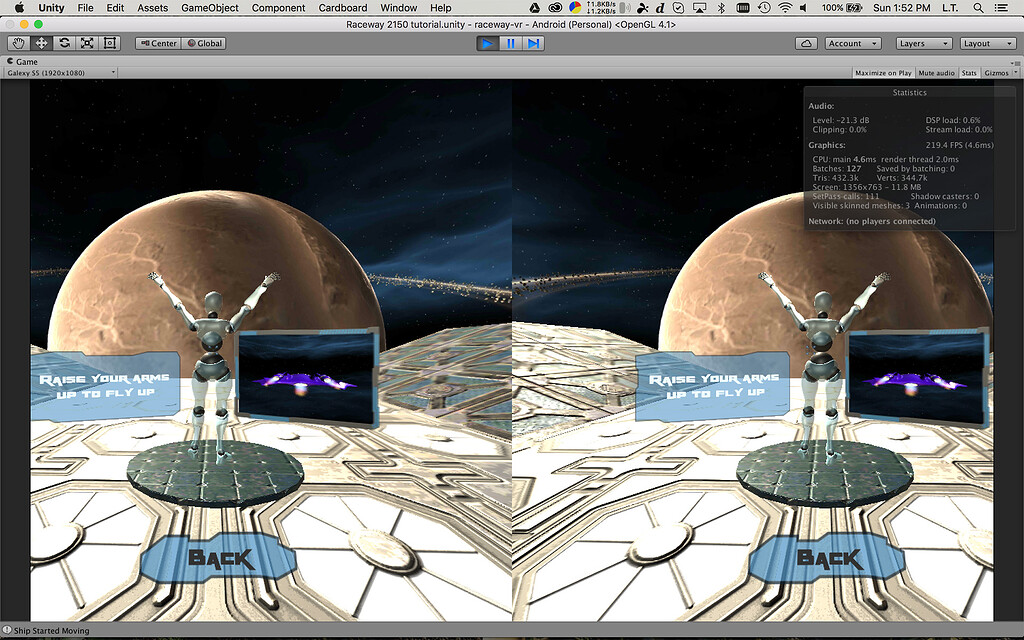
Task: Toggle Maximize on Play
Action: click(x=885, y=72)
